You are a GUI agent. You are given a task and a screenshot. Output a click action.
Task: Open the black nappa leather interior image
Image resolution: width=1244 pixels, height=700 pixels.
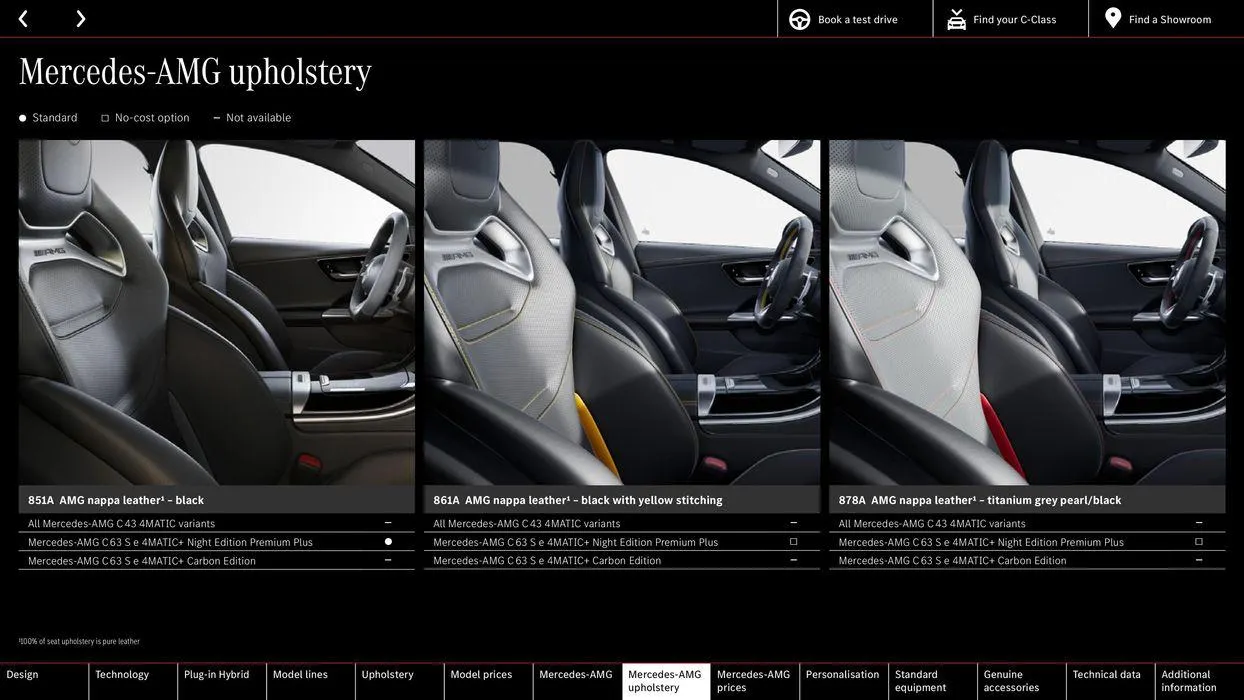pyautogui.click(x=216, y=312)
